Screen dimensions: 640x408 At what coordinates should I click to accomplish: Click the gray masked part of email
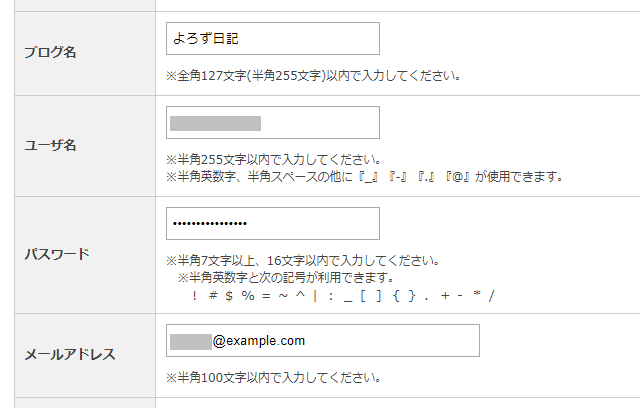tap(190, 341)
